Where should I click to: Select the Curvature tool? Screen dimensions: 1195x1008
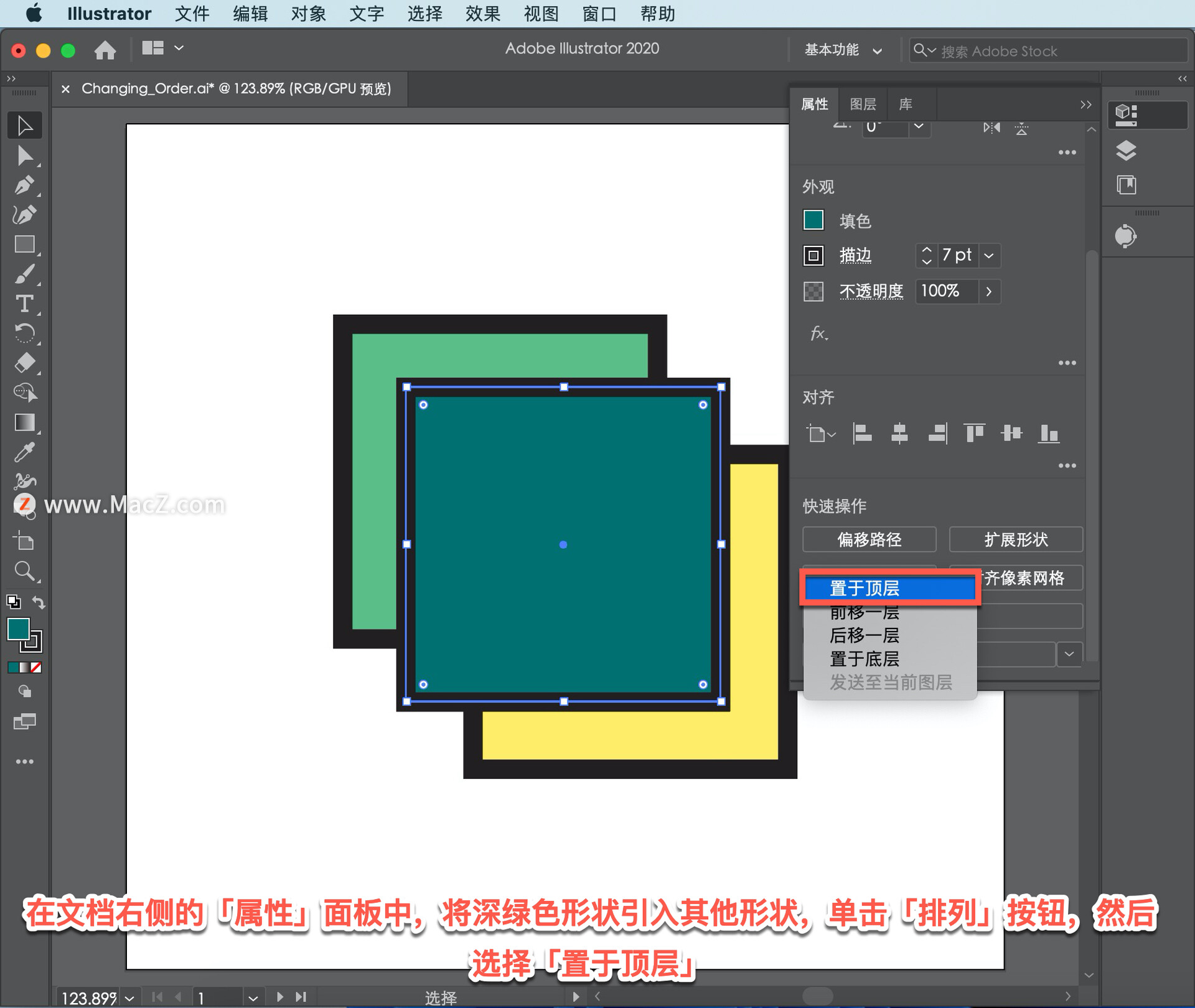tap(25, 215)
